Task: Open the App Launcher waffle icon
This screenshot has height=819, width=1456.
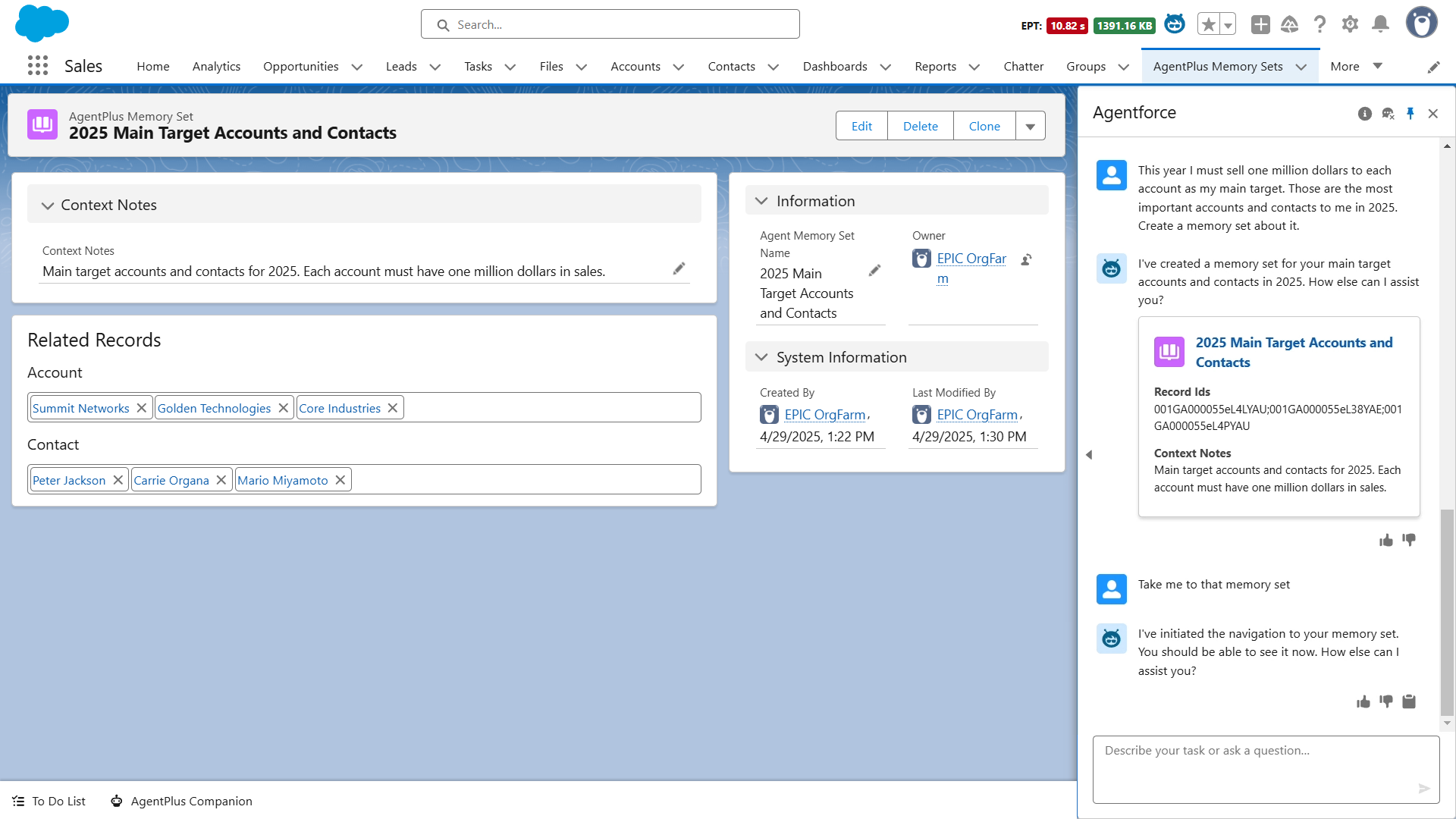Action: tap(38, 66)
